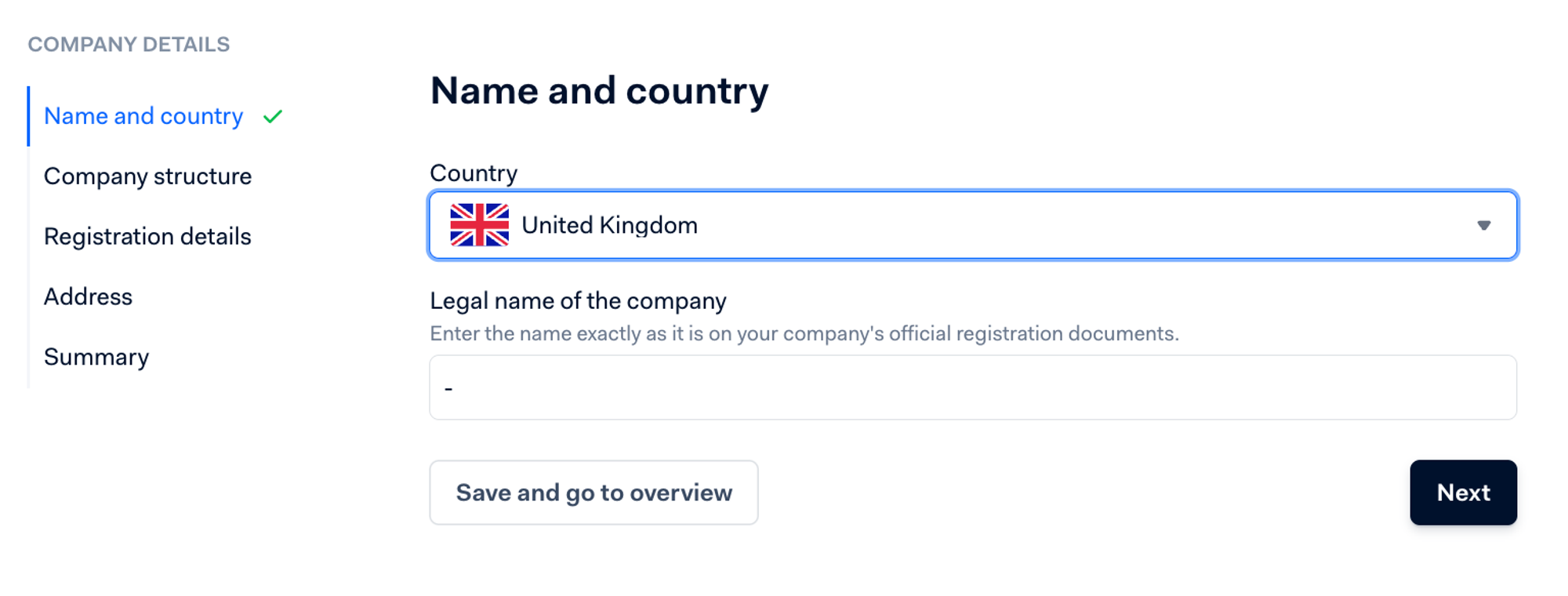
Task: Click the helper text about official registration documents
Action: (x=804, y=334)
